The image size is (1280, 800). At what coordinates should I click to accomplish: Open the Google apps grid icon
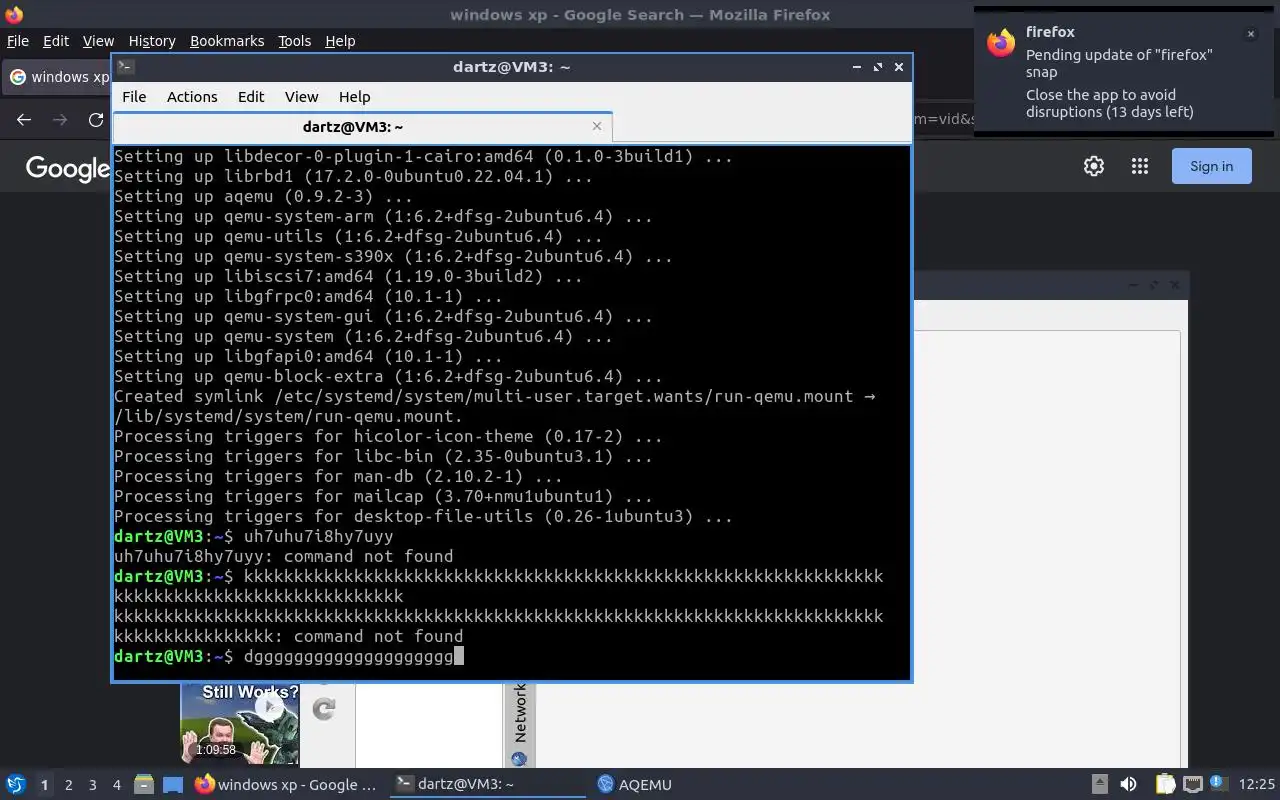point(1140,167)
